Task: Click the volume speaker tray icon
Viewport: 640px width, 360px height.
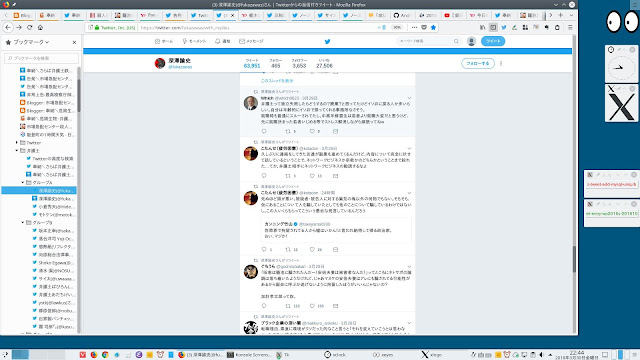Action: (542, 355)
